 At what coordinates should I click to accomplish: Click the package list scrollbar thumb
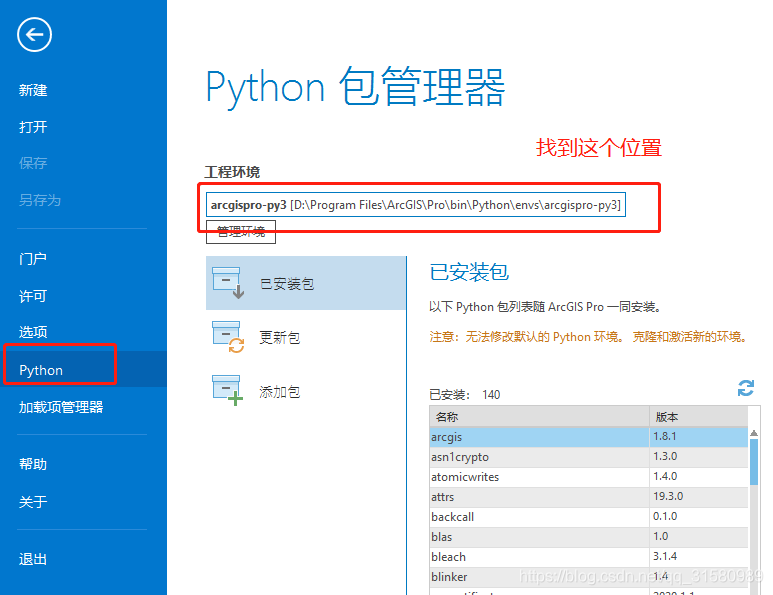point(754,462)
